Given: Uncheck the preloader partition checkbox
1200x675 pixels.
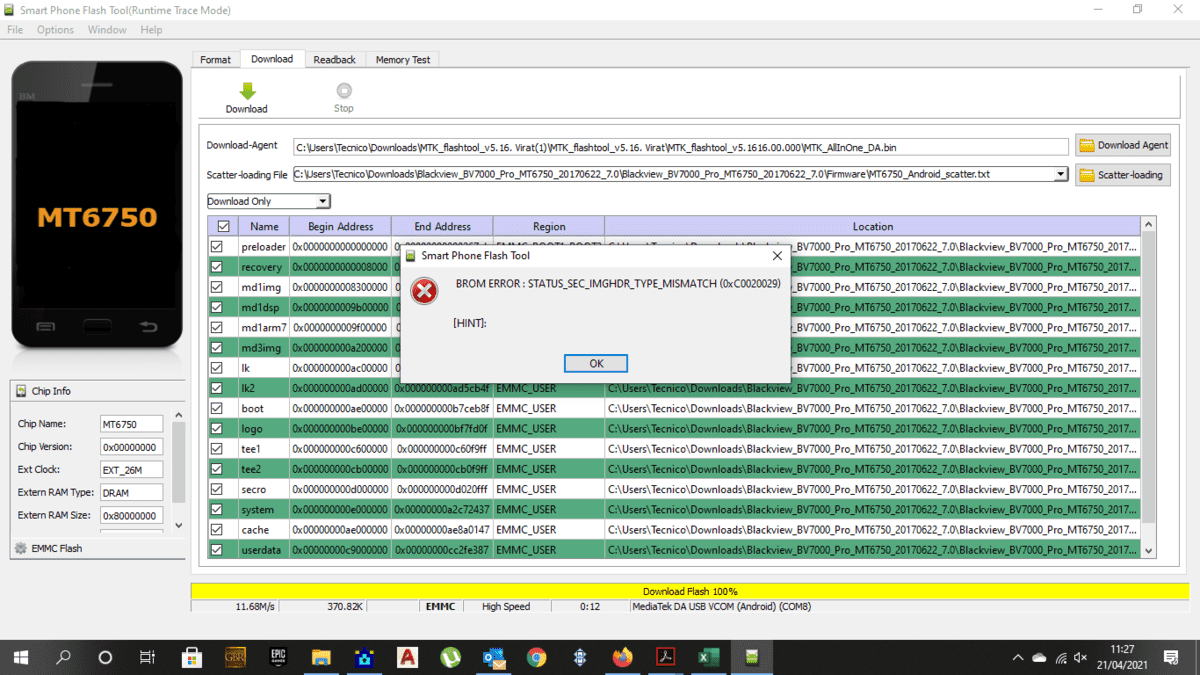Looking at the screenshot, I should point(217,247).
